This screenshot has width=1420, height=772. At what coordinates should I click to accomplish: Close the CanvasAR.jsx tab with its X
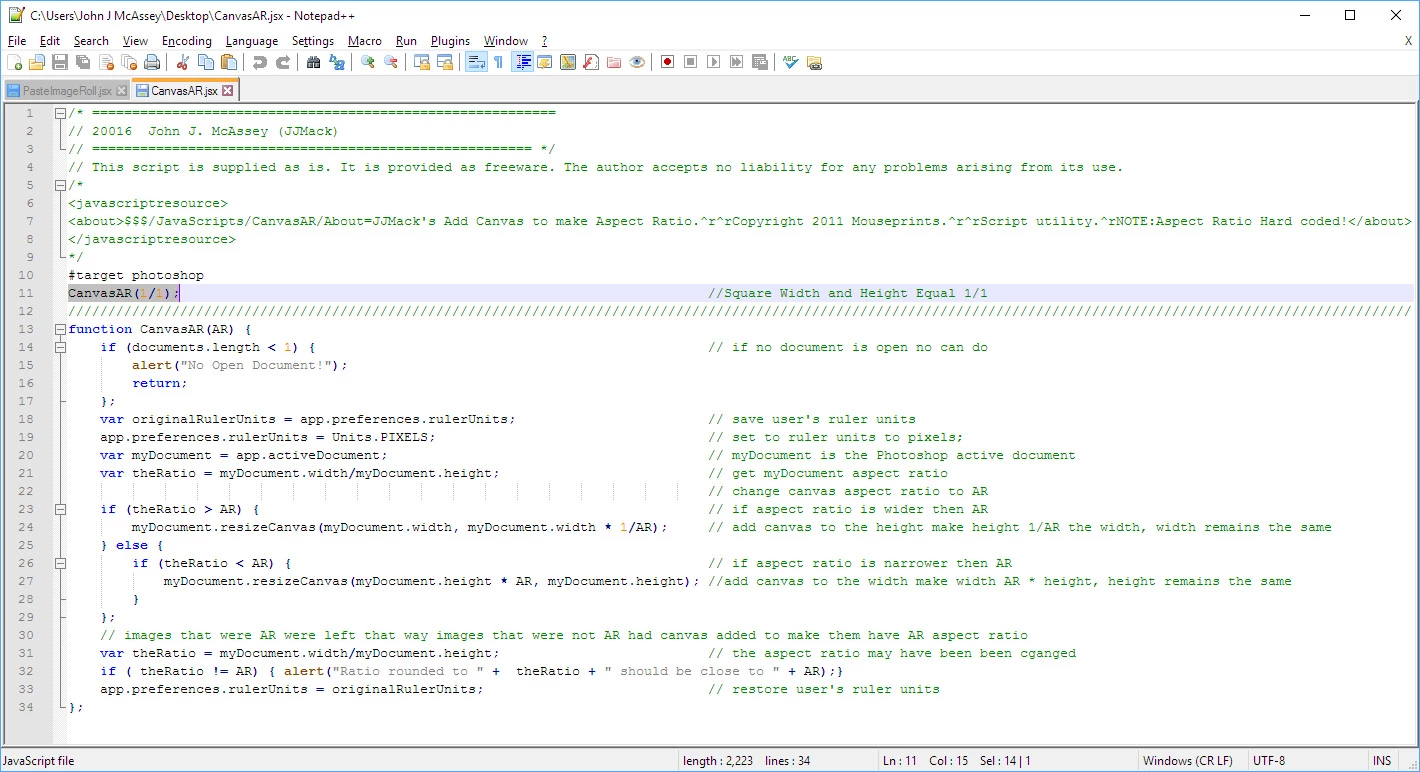coord(227,90)
